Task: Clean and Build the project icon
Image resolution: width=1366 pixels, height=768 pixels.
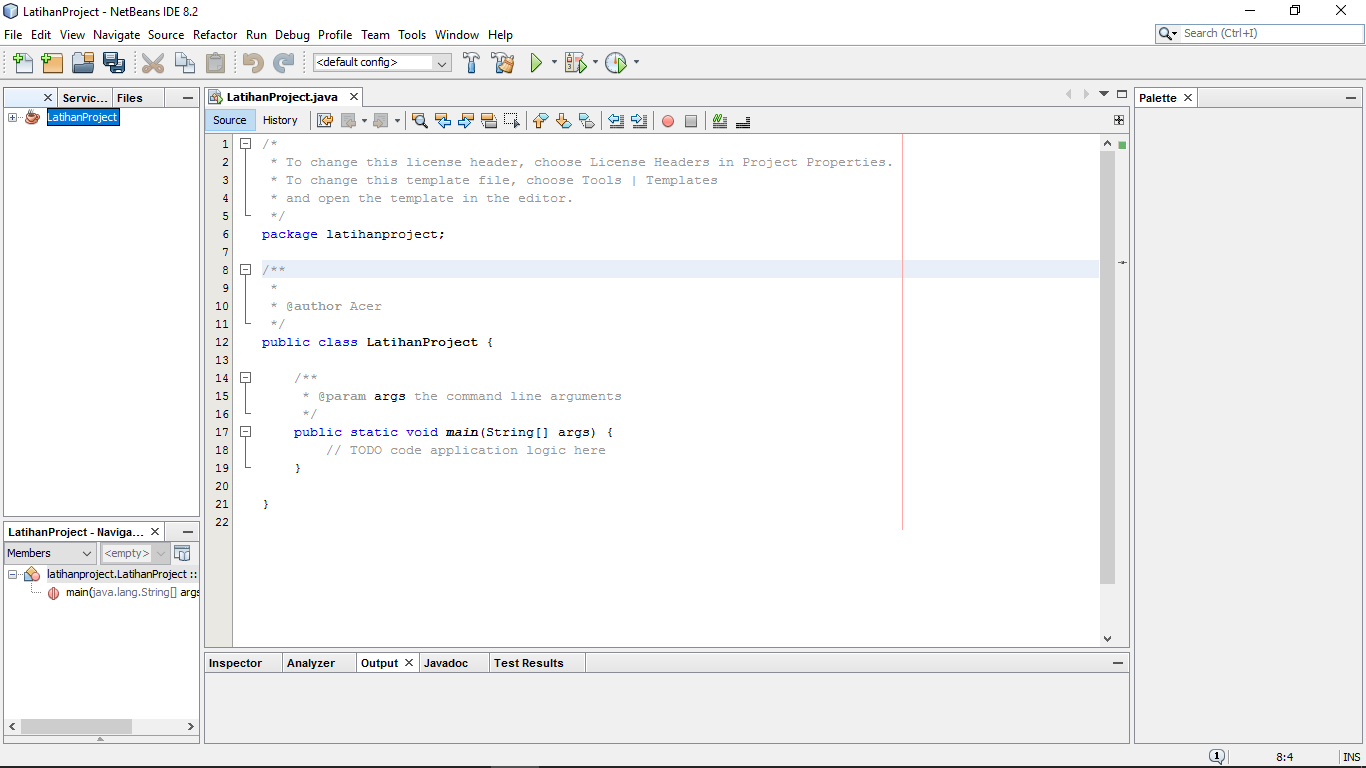Action: coord(503,62)
